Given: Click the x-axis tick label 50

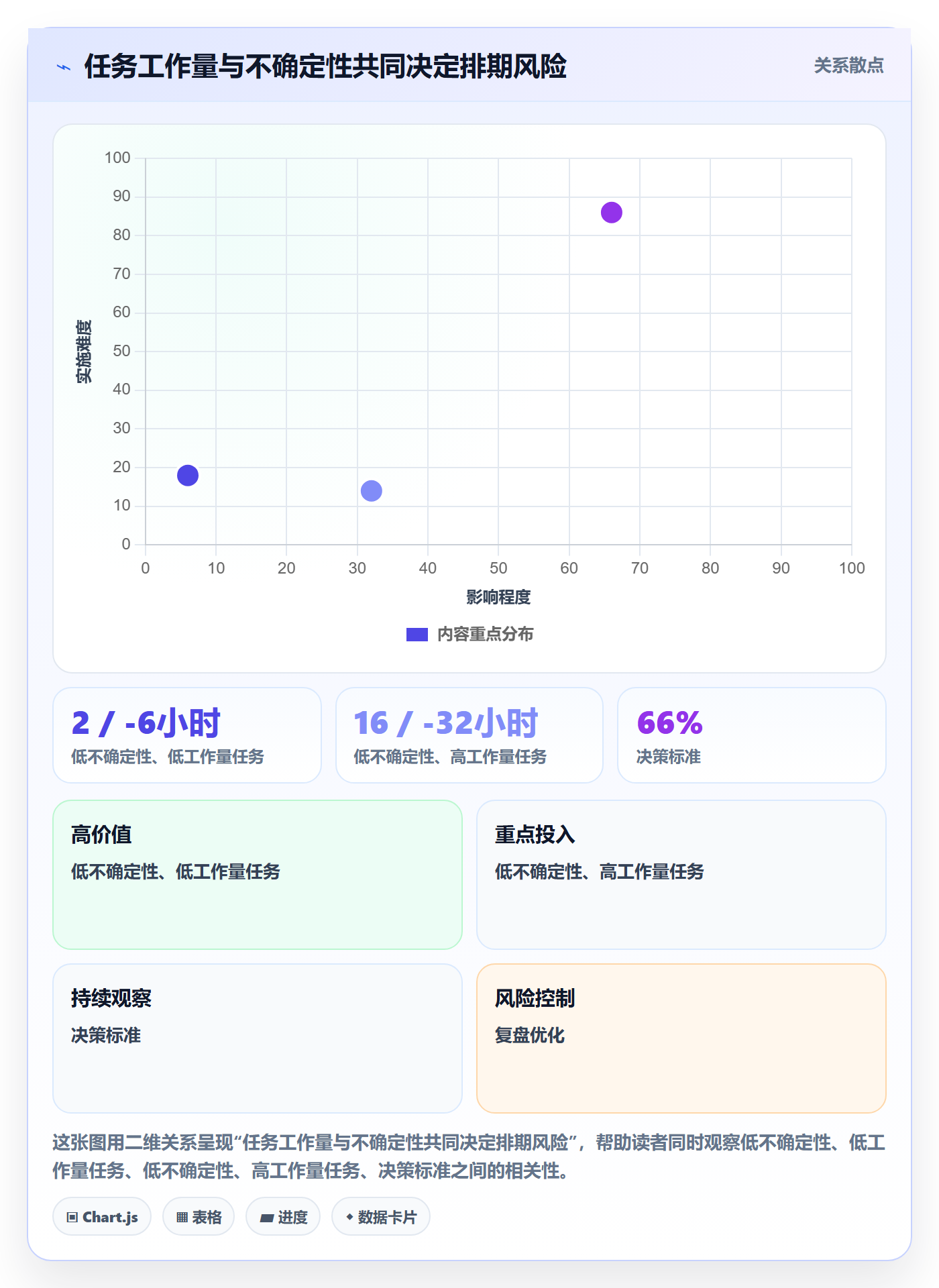Looking at the screenshot, I should (498, 568).
